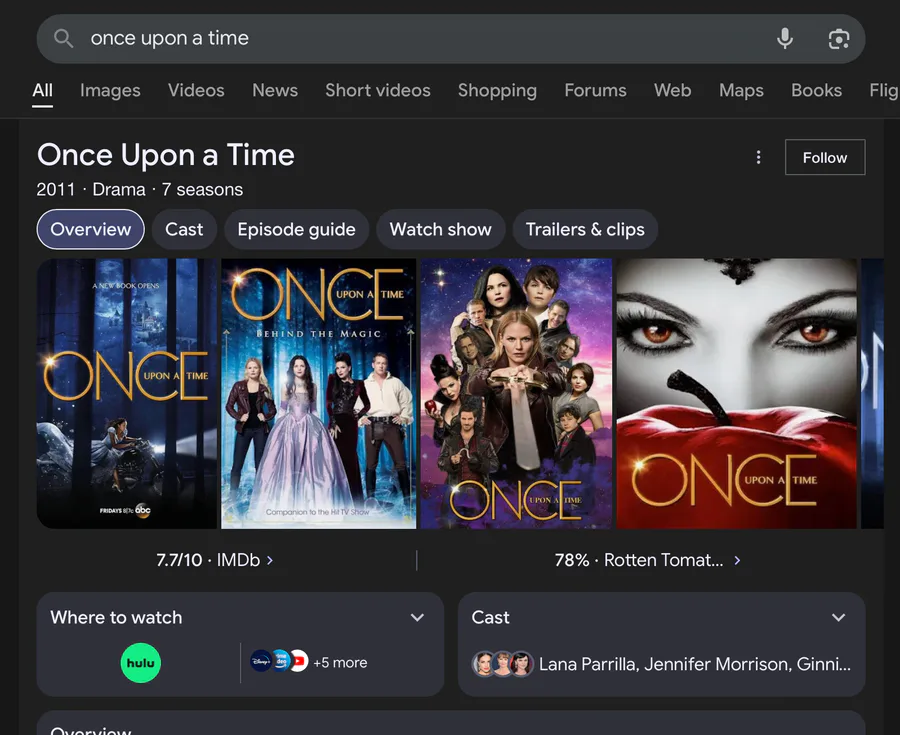Open the 7.7/10 IMDb rating link
This screenshot has height=735, width=900.
pos(214,560)
